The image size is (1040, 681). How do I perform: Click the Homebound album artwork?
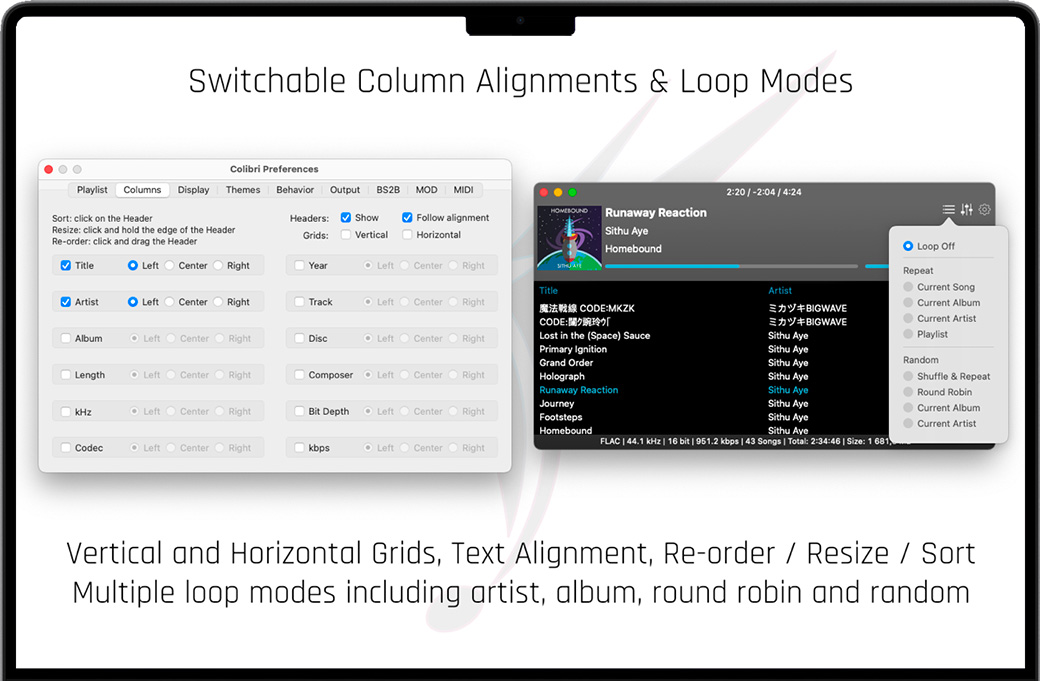pyautogui.click(x=569, y=238)
